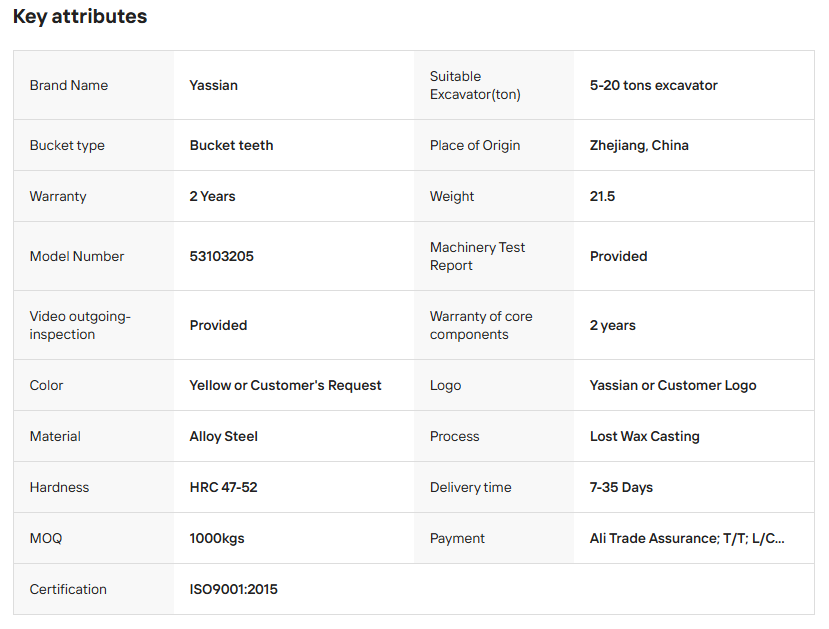Select the Bucket teeth value
Viewport: 829px width, 629px height.
[231, 145]
